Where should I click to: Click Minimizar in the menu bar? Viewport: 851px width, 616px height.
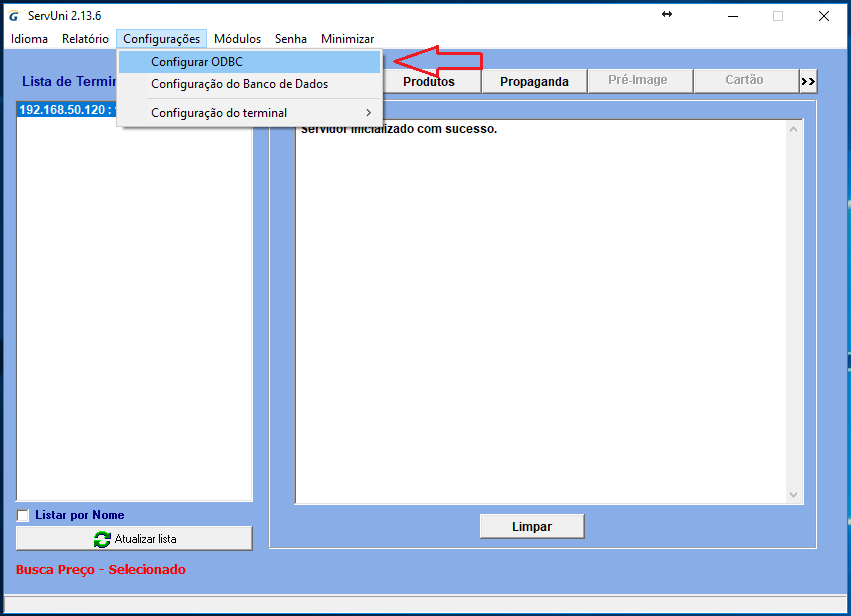(x=346, y=39)
